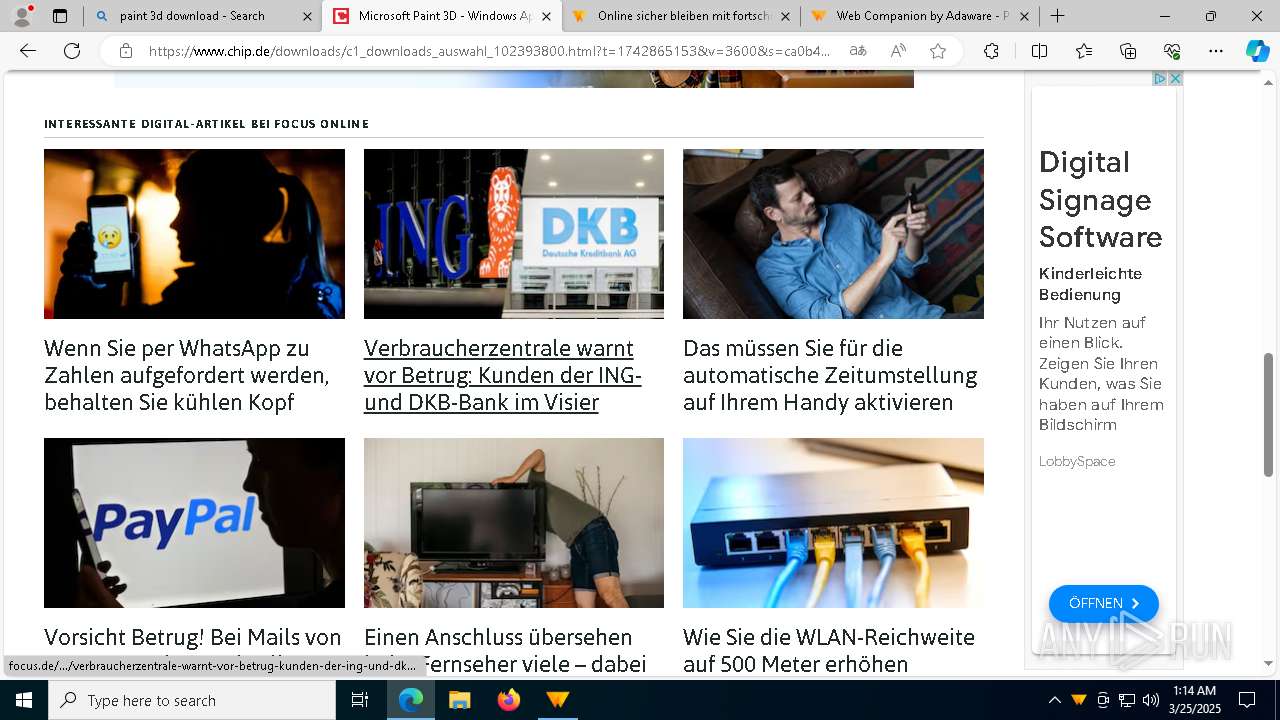This screenshot has width=1280, height=720.
Task: Open the WhatsApp Zahlen article headline
Action: [187, 375]
